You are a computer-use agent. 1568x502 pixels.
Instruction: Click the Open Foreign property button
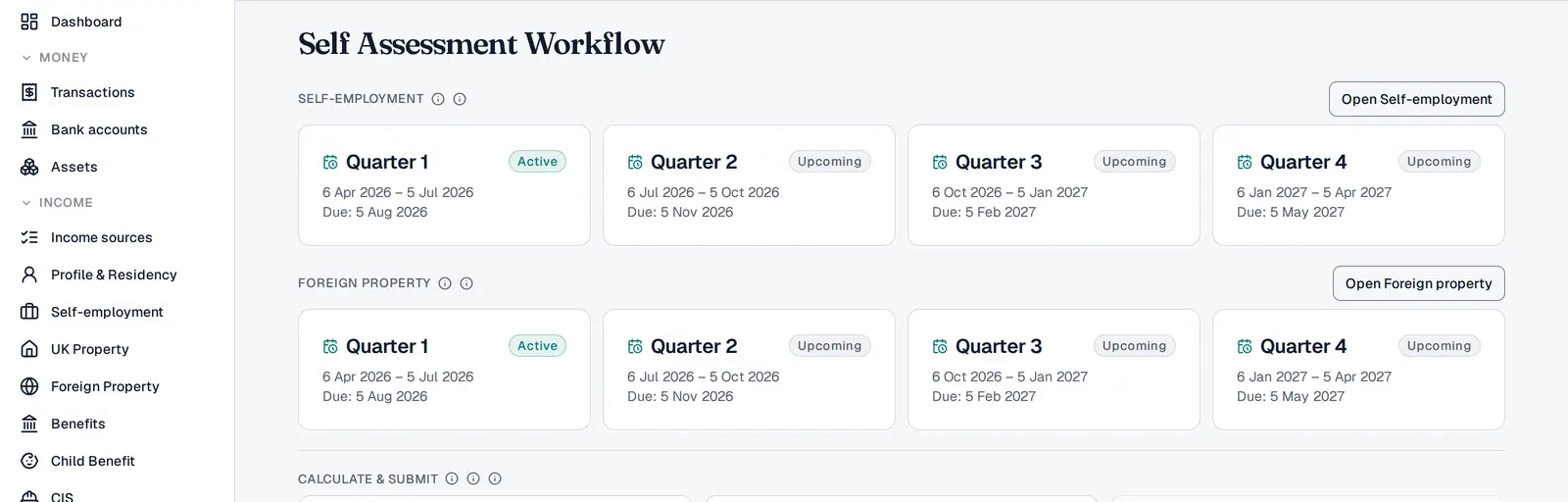click(1418, 283)
